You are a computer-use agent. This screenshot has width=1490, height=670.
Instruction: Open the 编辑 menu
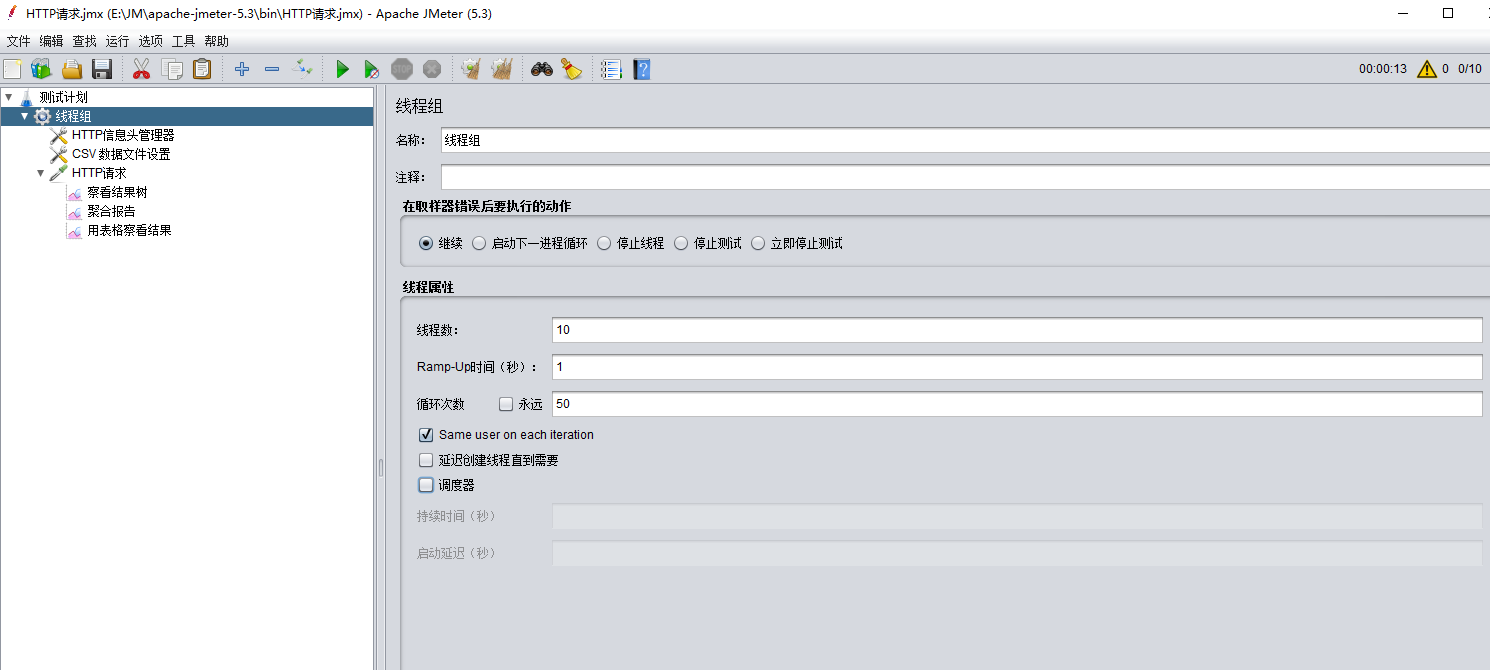(51, 41)
